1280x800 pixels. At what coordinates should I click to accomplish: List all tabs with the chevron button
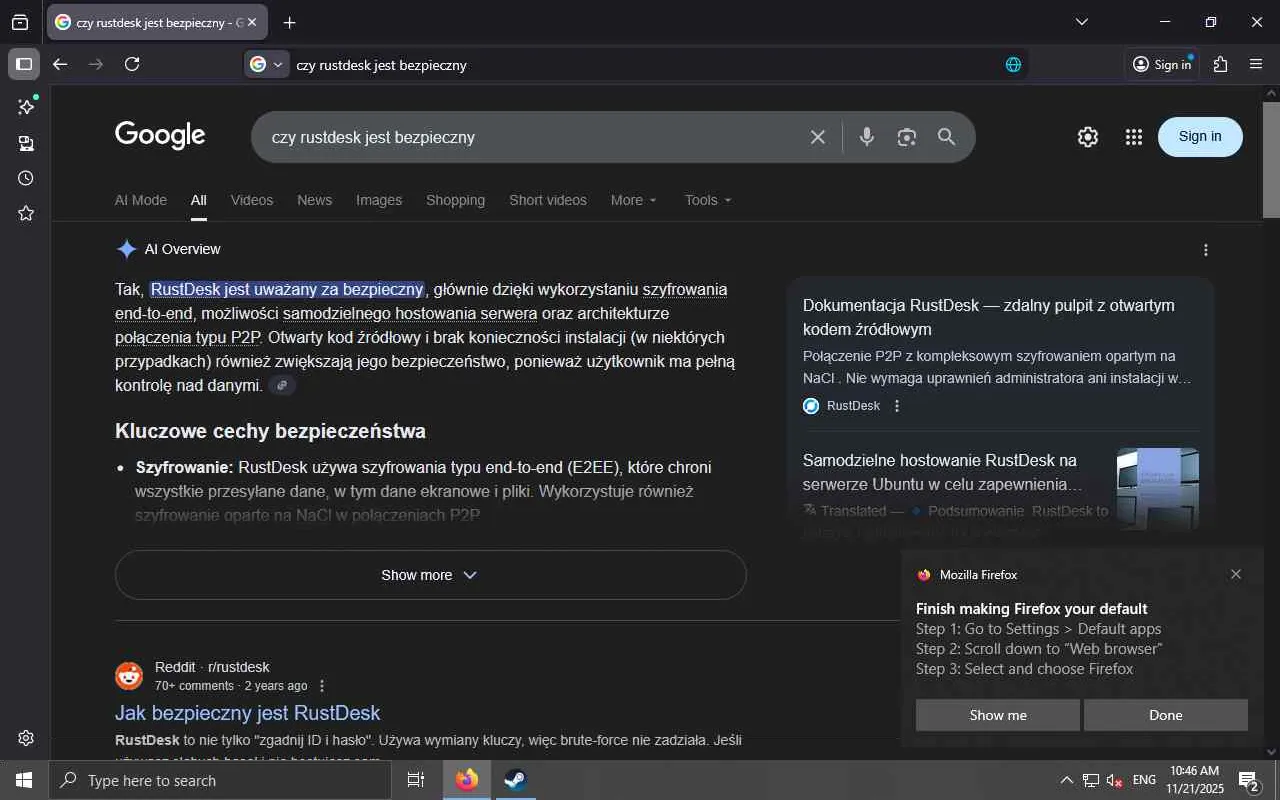coord(1081,22)
